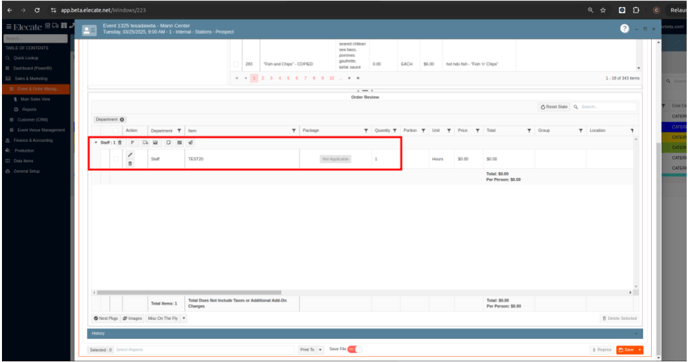
Task: Click the orange Save button
Action: tap(627, 350)
